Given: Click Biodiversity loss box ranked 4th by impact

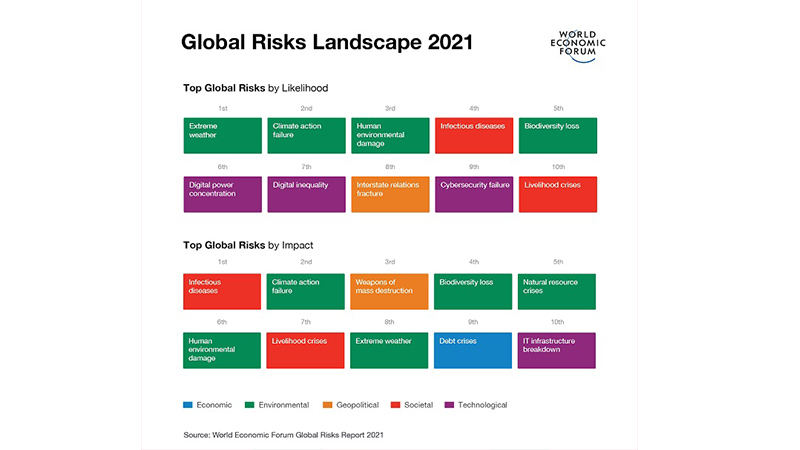Looking at the screenshot, I should point(473,291).
